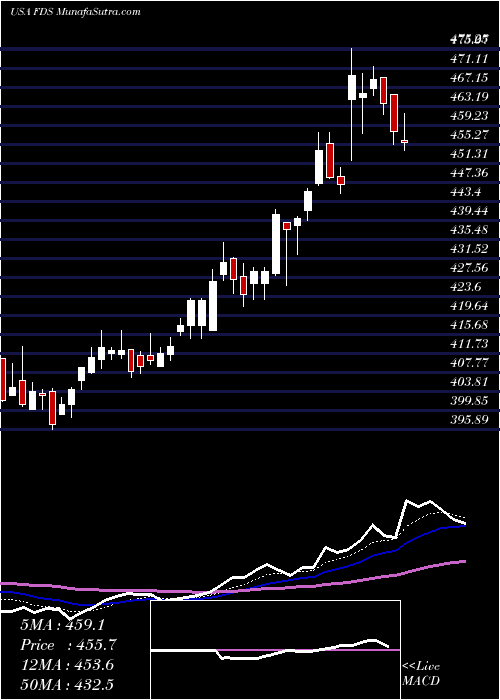Click the 403.81 price axis label
Screen dimensions: 500x700
468,382
